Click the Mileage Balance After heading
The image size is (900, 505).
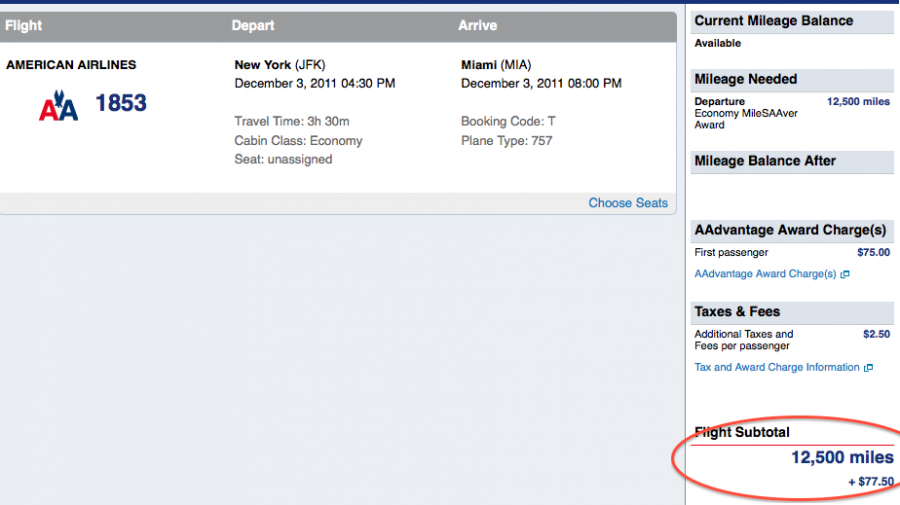(x=765, y=161)
